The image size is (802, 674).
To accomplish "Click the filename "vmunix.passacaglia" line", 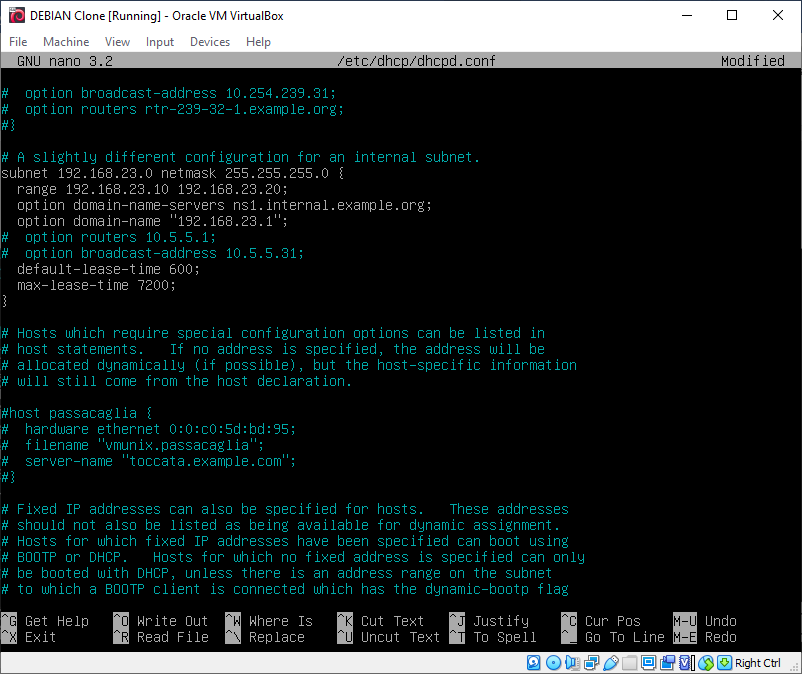I will tap(133, 445).
